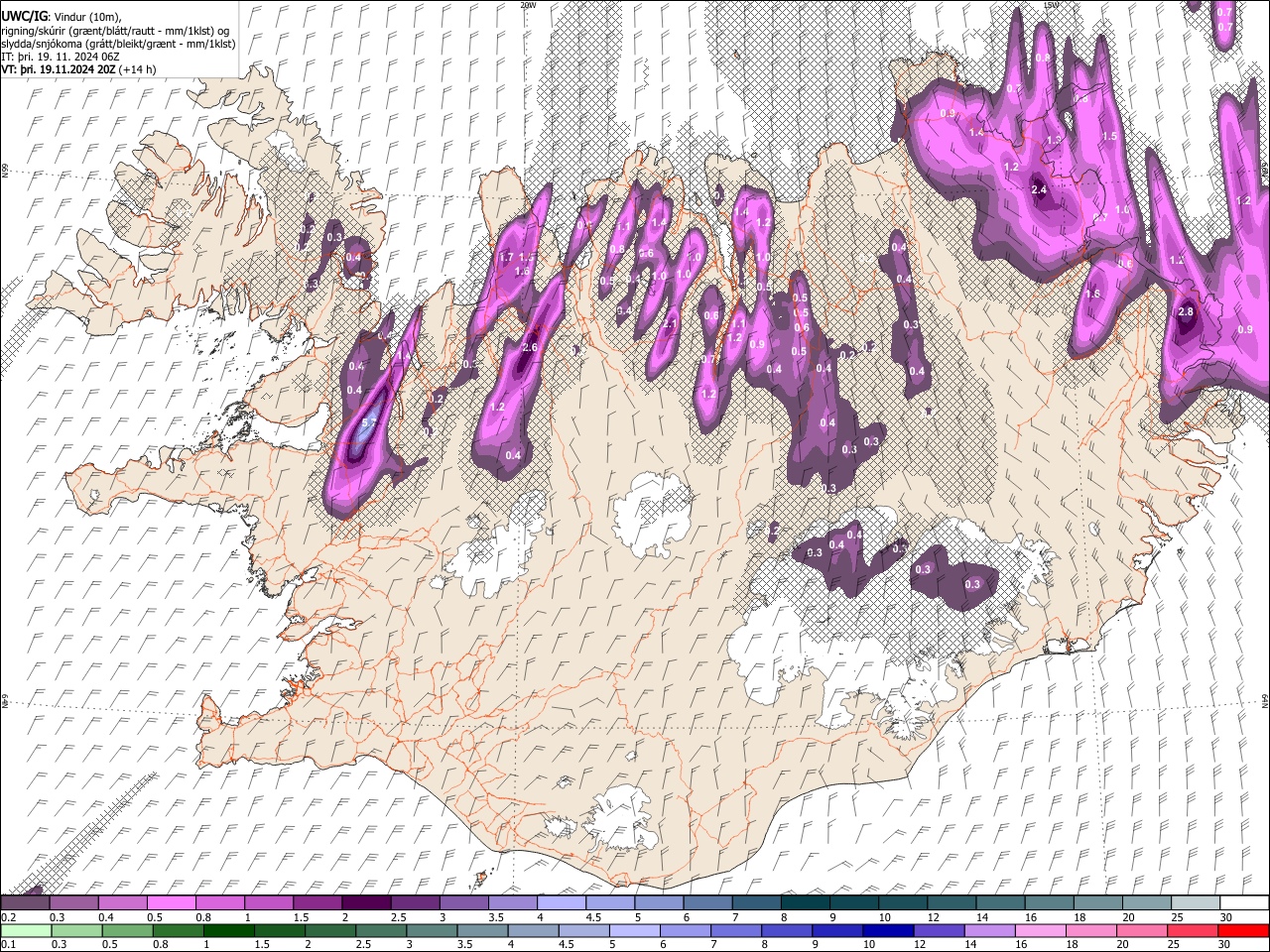Pick the rain legend swatch between 2.5 and 3
This screenshot has width=1270, height=952.
(x=382, y=930)
